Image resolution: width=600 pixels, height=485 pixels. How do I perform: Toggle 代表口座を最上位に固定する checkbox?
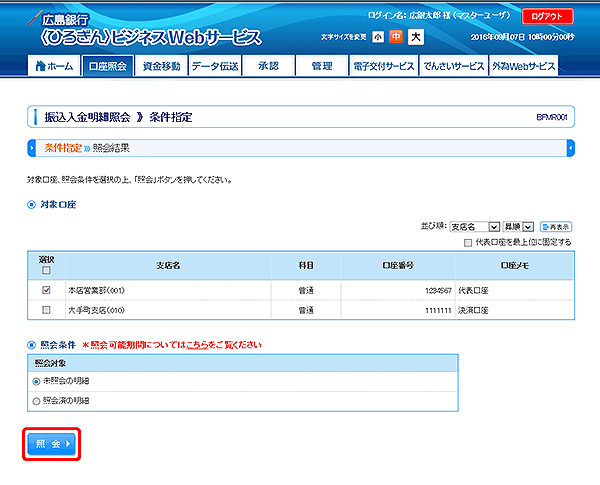(x=468, y=243)
